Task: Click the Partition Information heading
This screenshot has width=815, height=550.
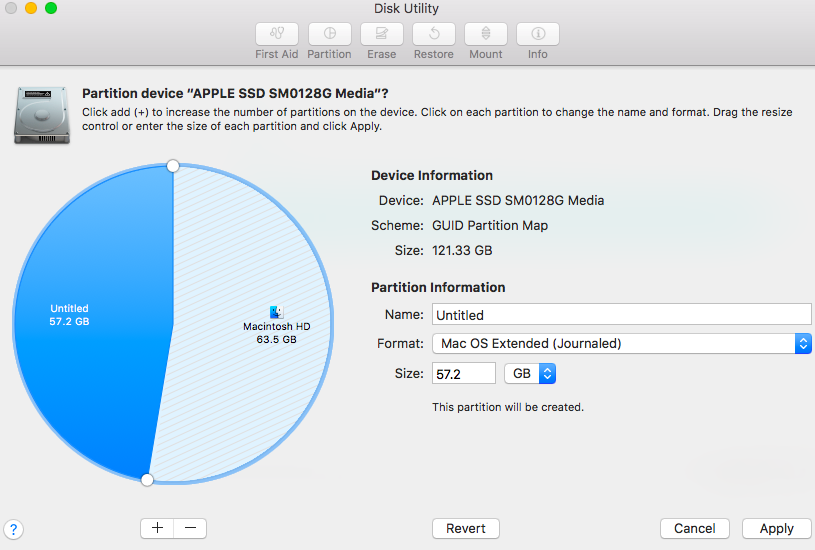Action: click(x=438, y=287)
